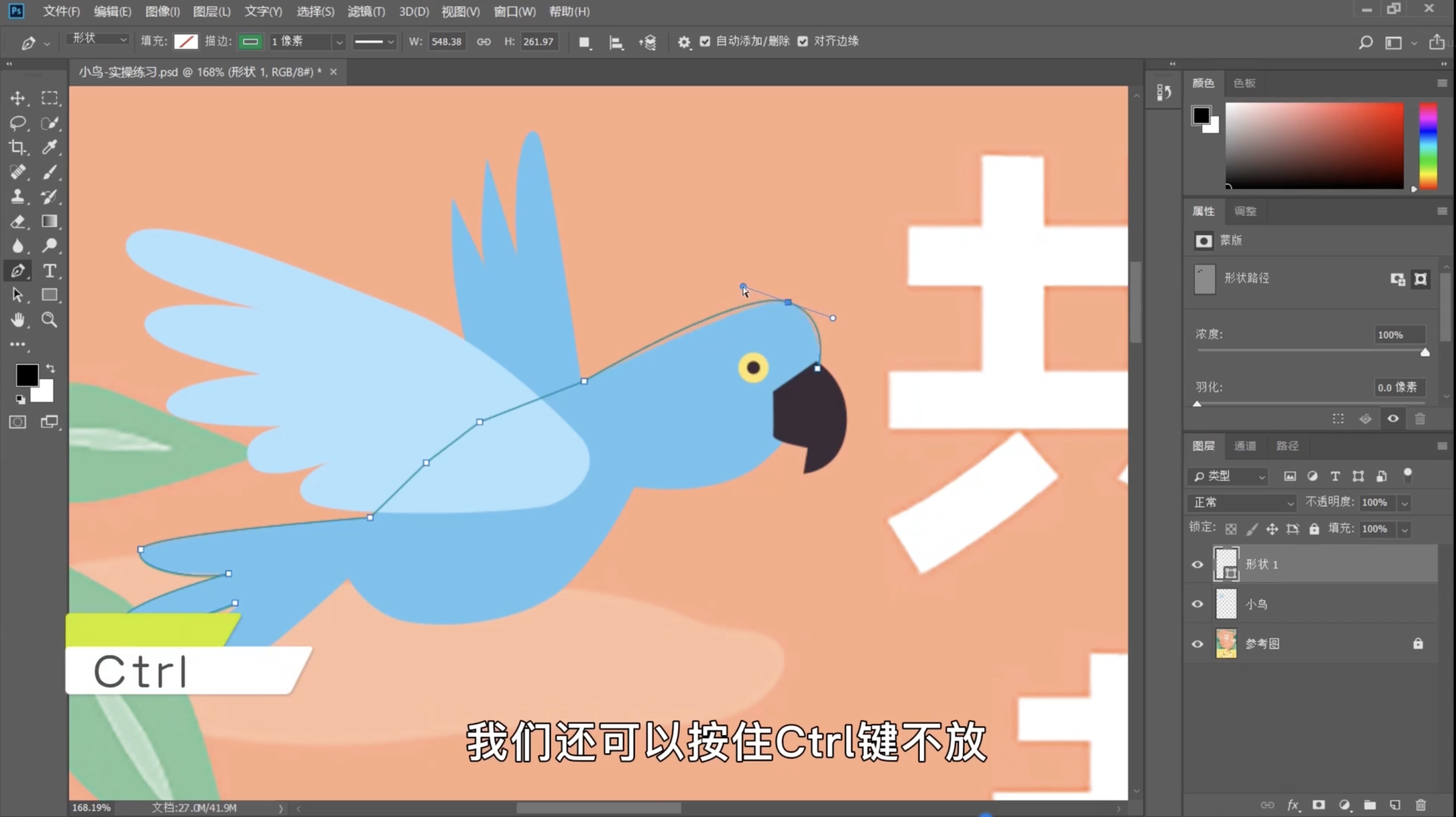Uncheck the 自动添加/删除 checkbox
Viewport: 1456px width, 817px height.
[705, 41]
